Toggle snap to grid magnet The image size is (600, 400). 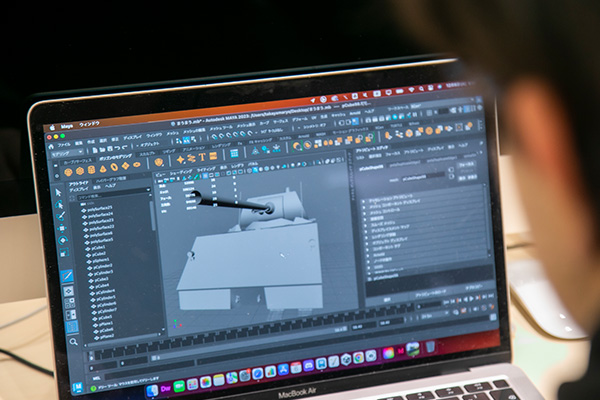pos(214,137)
